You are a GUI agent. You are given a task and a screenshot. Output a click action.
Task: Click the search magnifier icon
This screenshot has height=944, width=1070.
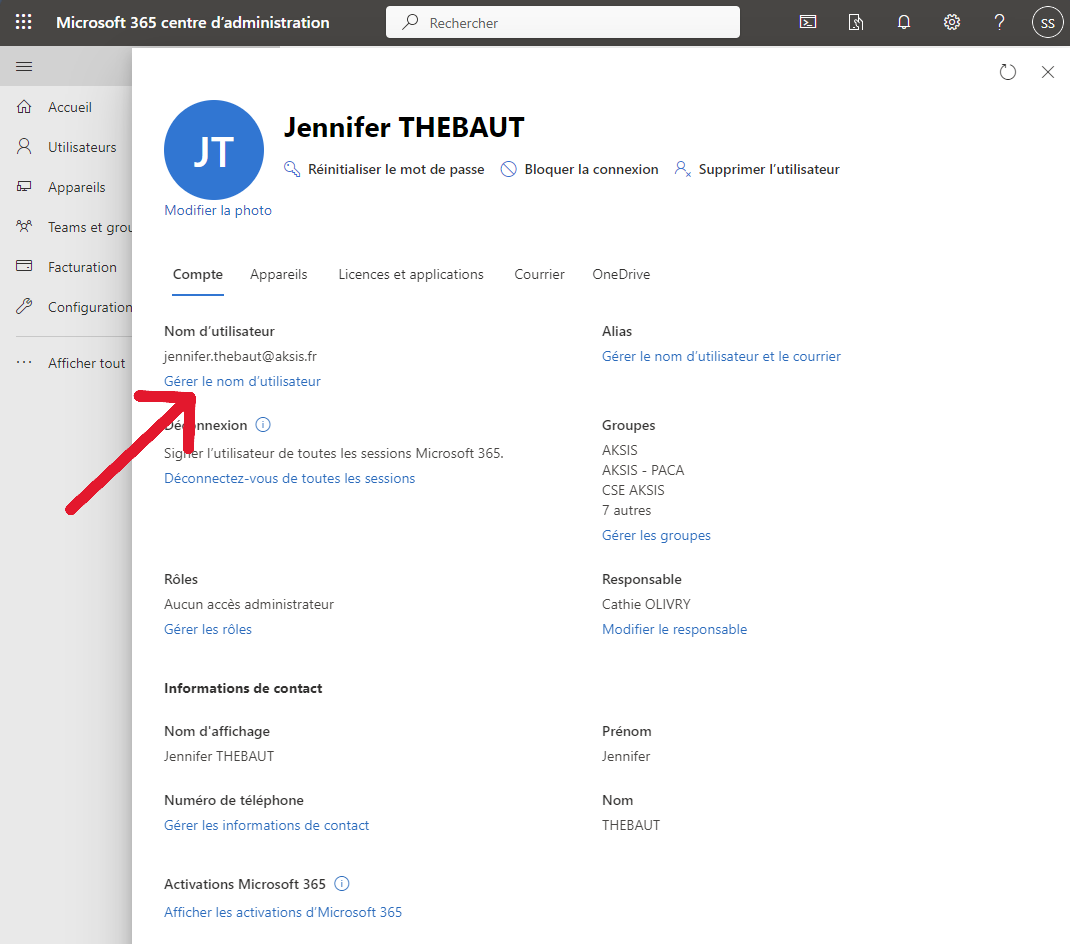pos(410,22)
